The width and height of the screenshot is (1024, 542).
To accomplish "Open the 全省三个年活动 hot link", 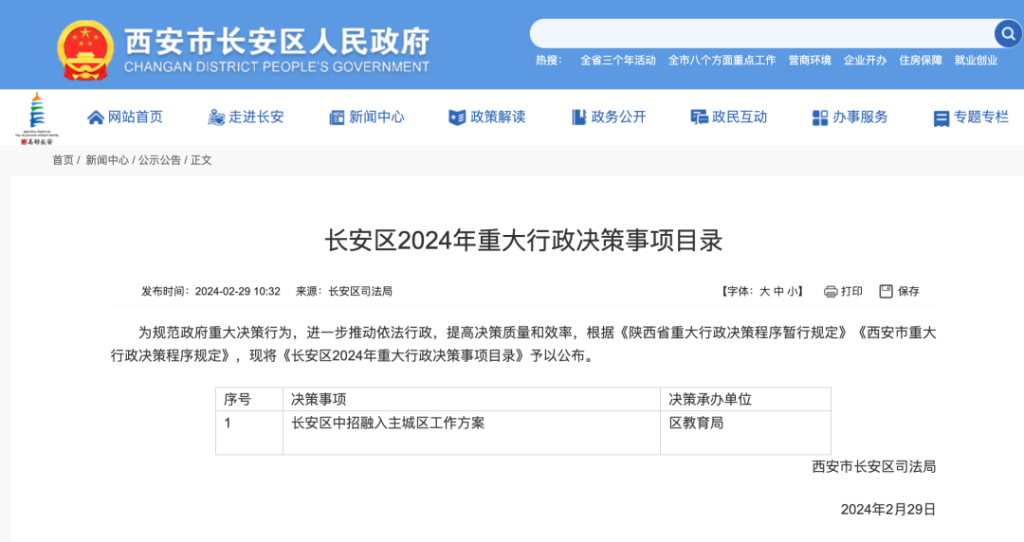I will pyautogui.click(x=618, y=60).
